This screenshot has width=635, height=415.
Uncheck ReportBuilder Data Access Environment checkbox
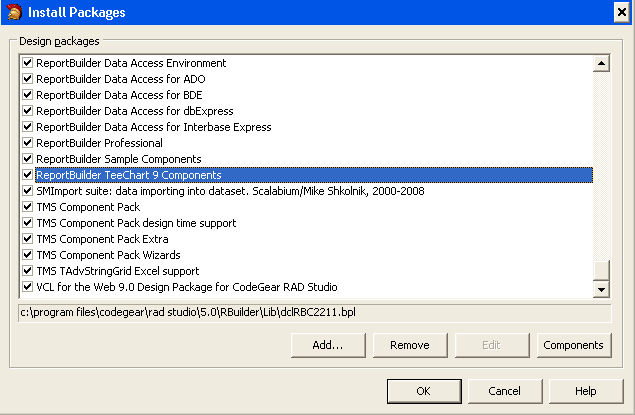pos(28,63)
